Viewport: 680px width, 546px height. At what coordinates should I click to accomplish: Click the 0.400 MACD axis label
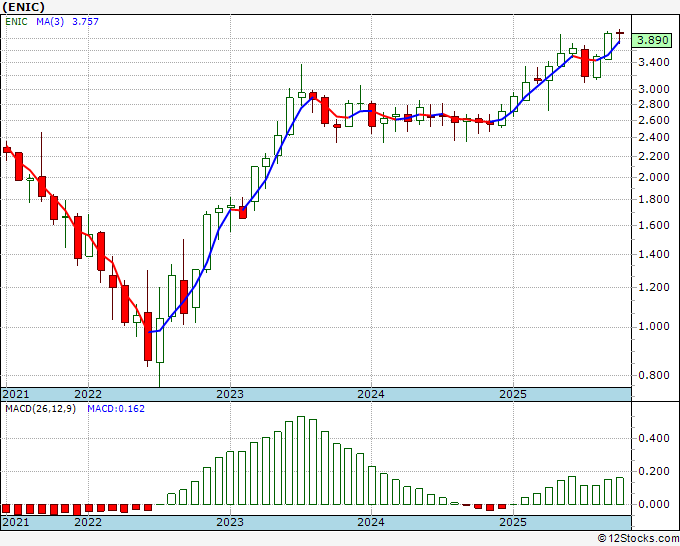click(654, 438)
